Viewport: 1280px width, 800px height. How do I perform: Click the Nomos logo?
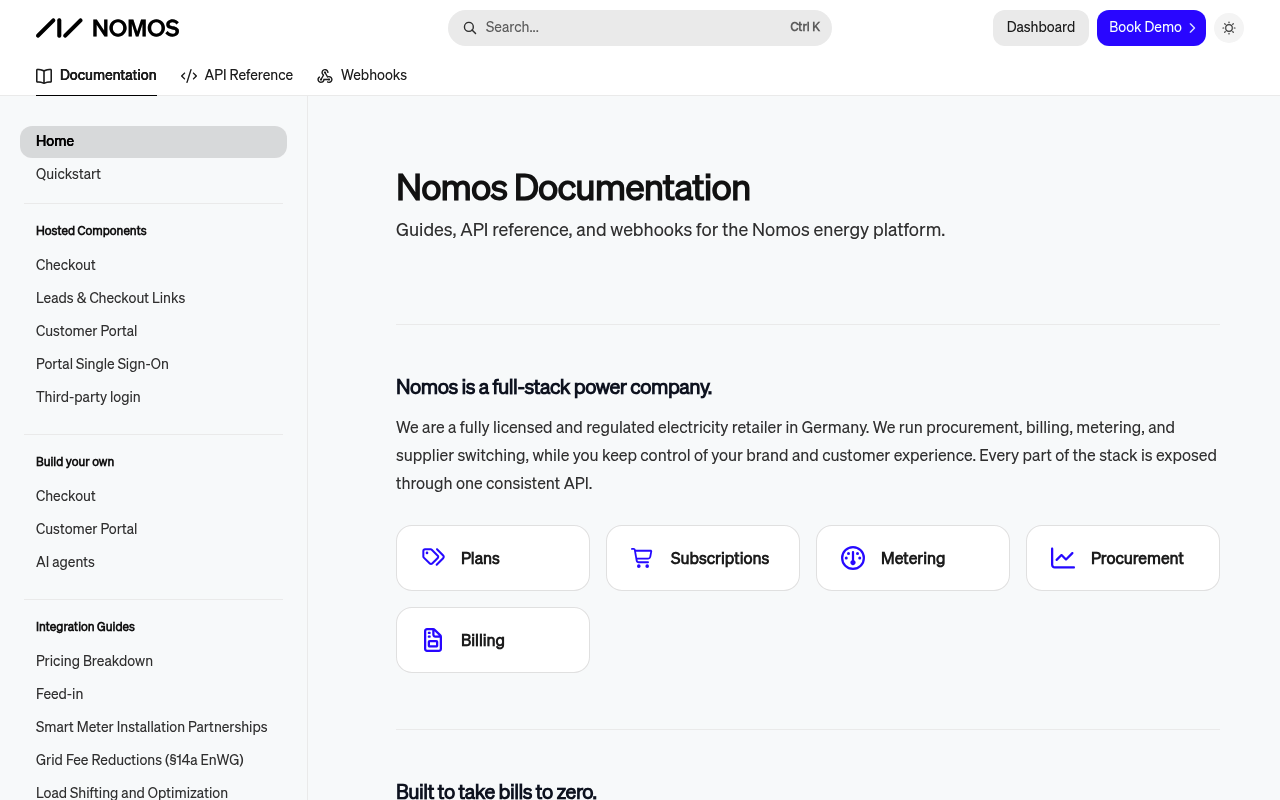click(108, 28)
